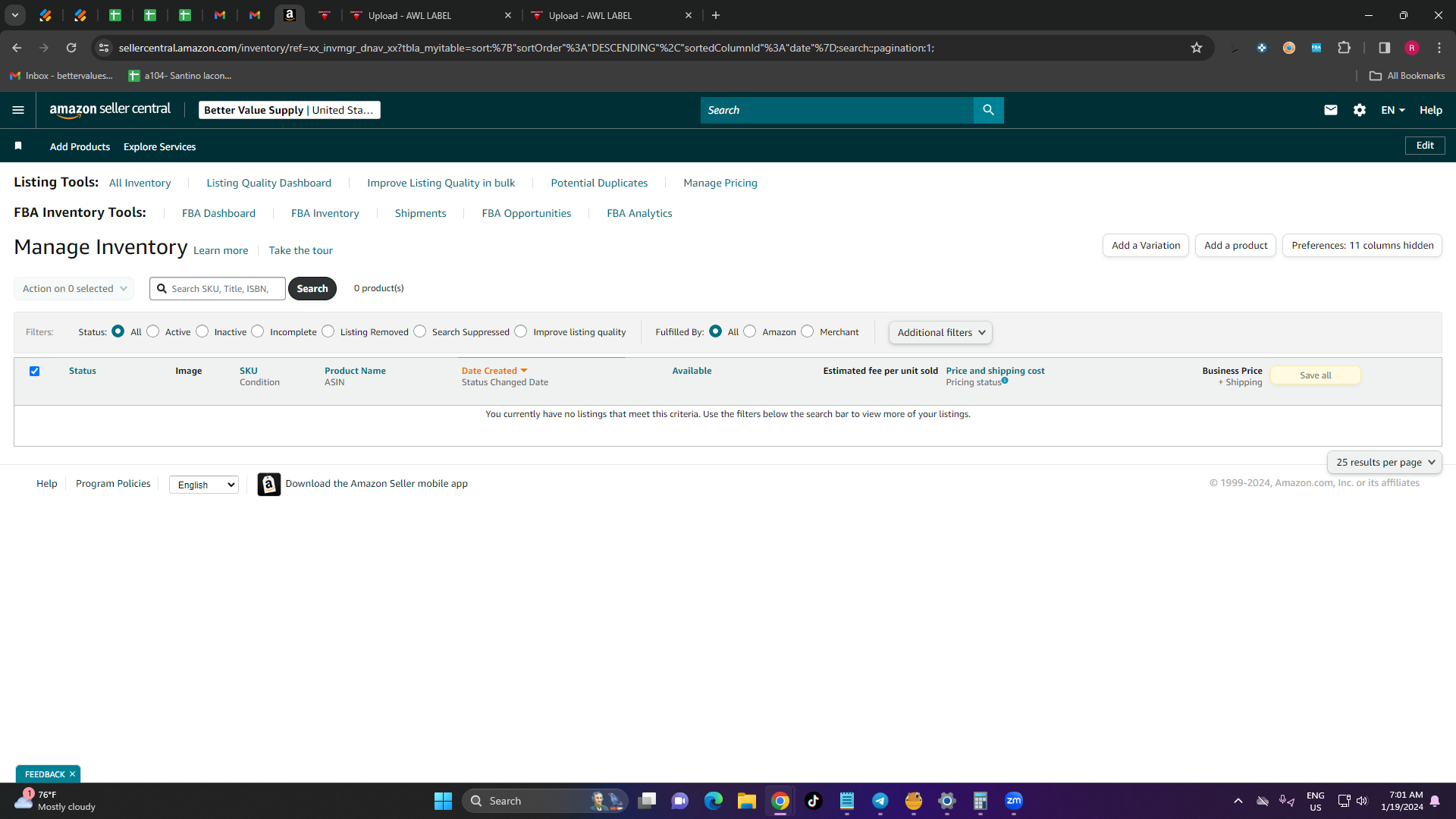Expand the Additional filters dropdown
The height and width of the screenshot is (819, 1456).
point(940,332)
